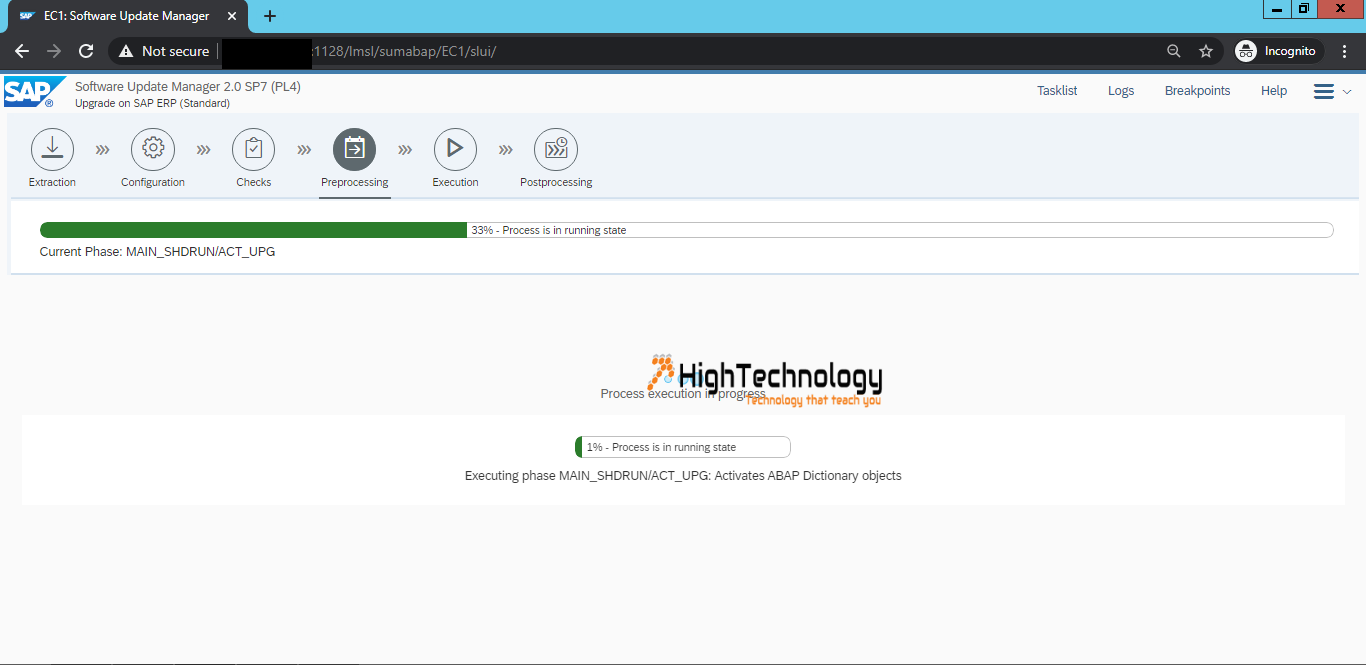The height and width of the screenshot is (665, 1366).
Task: Click the 33% overall progress bar
Action: pos(686,230)
